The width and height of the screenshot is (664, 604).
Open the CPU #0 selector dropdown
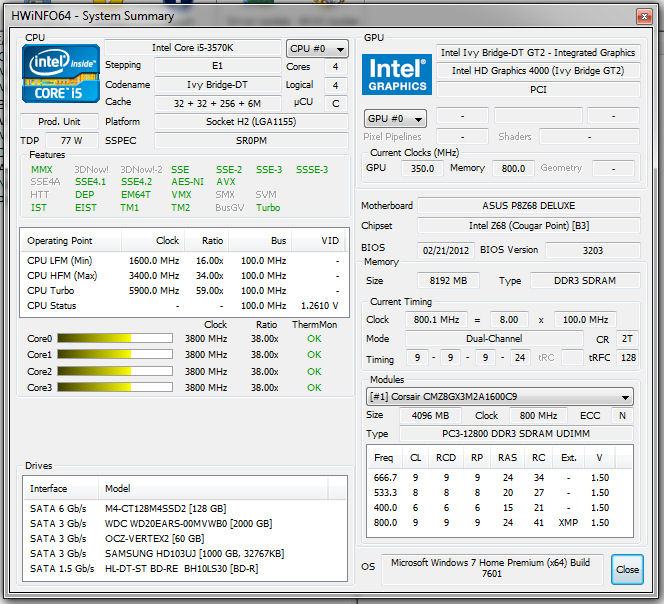[317, 49]
